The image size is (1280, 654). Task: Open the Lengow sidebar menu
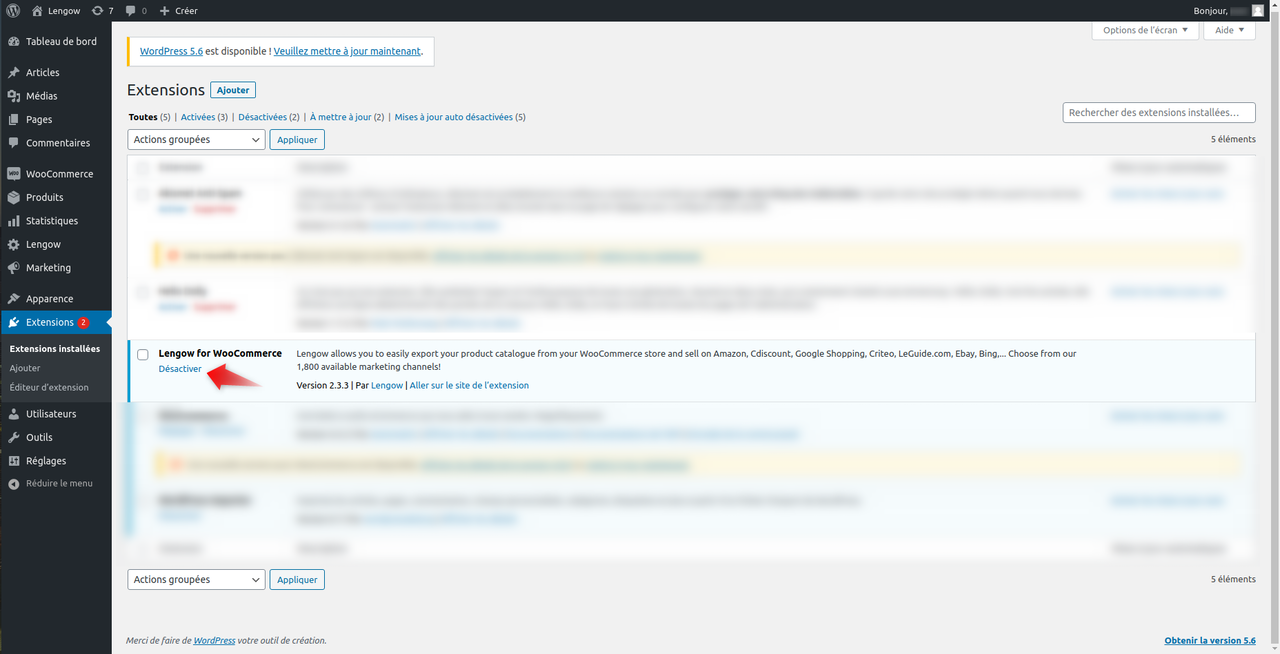[43, 244]
